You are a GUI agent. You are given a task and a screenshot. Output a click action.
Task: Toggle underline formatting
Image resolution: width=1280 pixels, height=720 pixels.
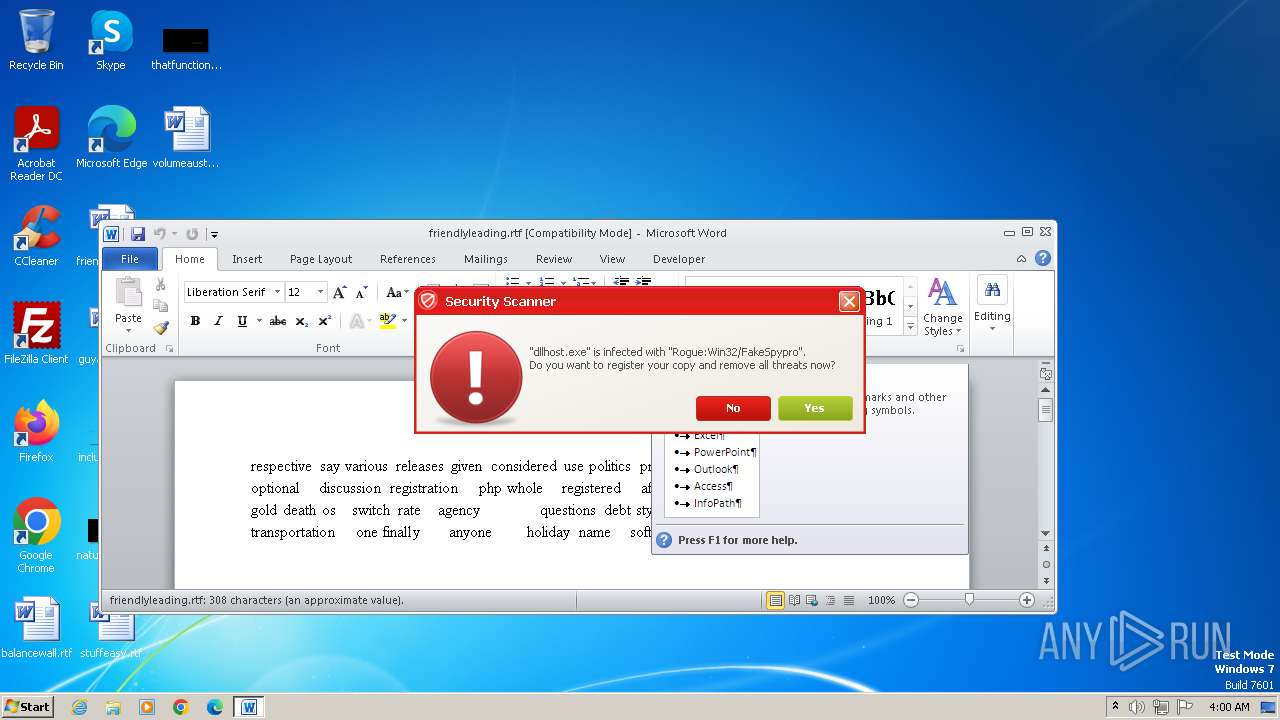pyautogui.click(x=242, y=321)
